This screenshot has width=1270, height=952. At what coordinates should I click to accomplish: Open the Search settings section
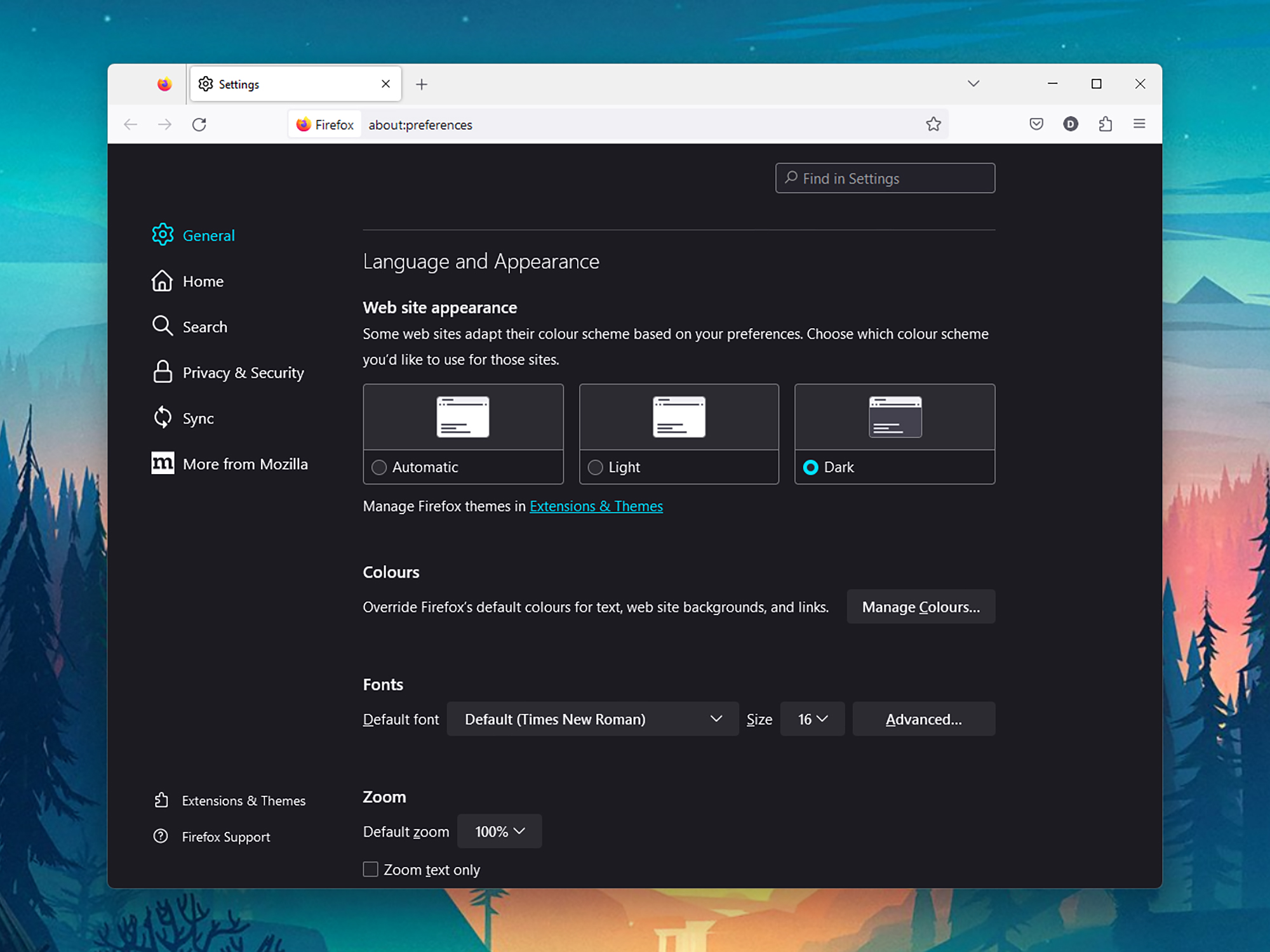click(x=204, y=326)
